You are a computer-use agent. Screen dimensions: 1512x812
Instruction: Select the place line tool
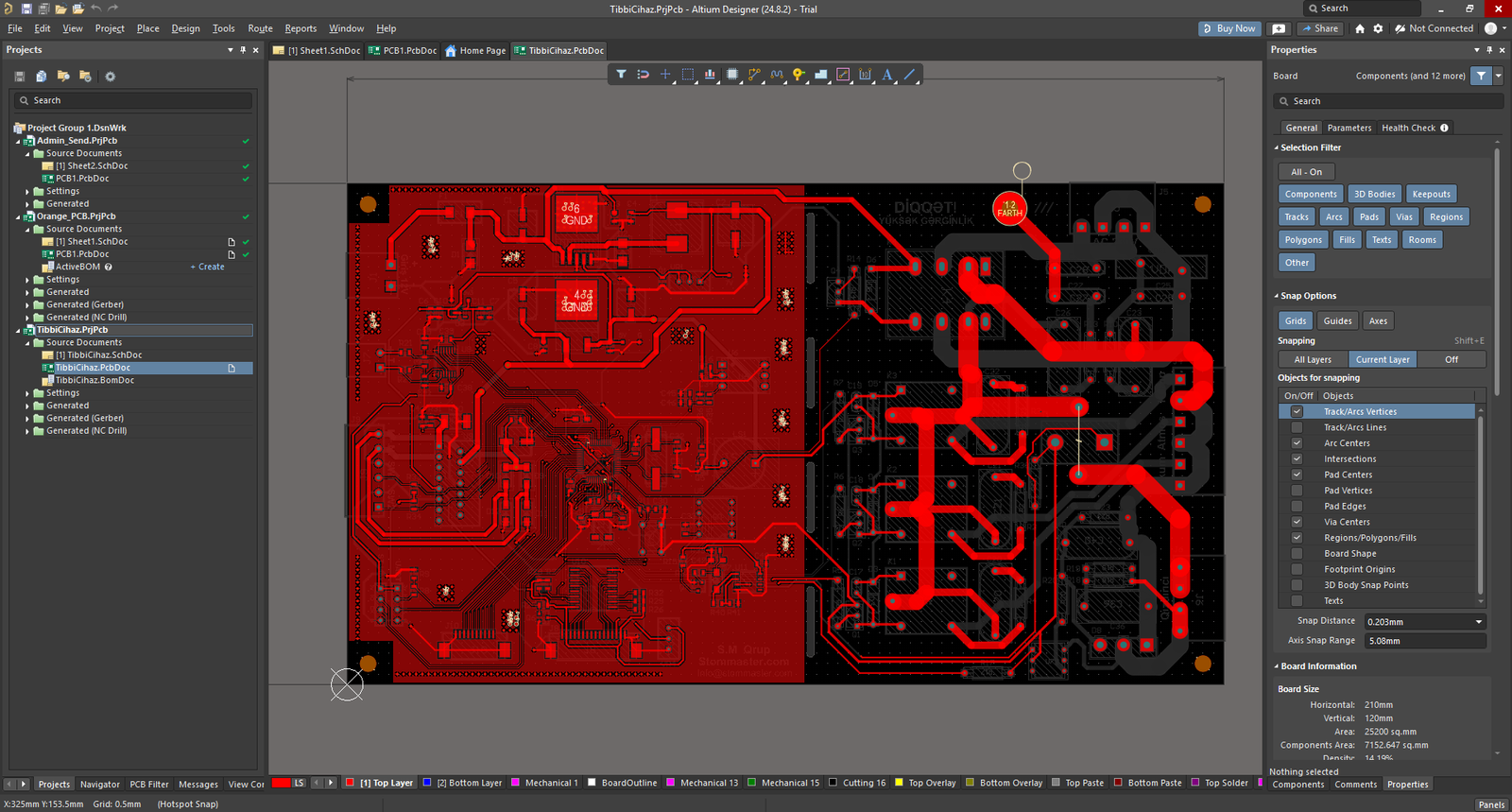[909, 75]
